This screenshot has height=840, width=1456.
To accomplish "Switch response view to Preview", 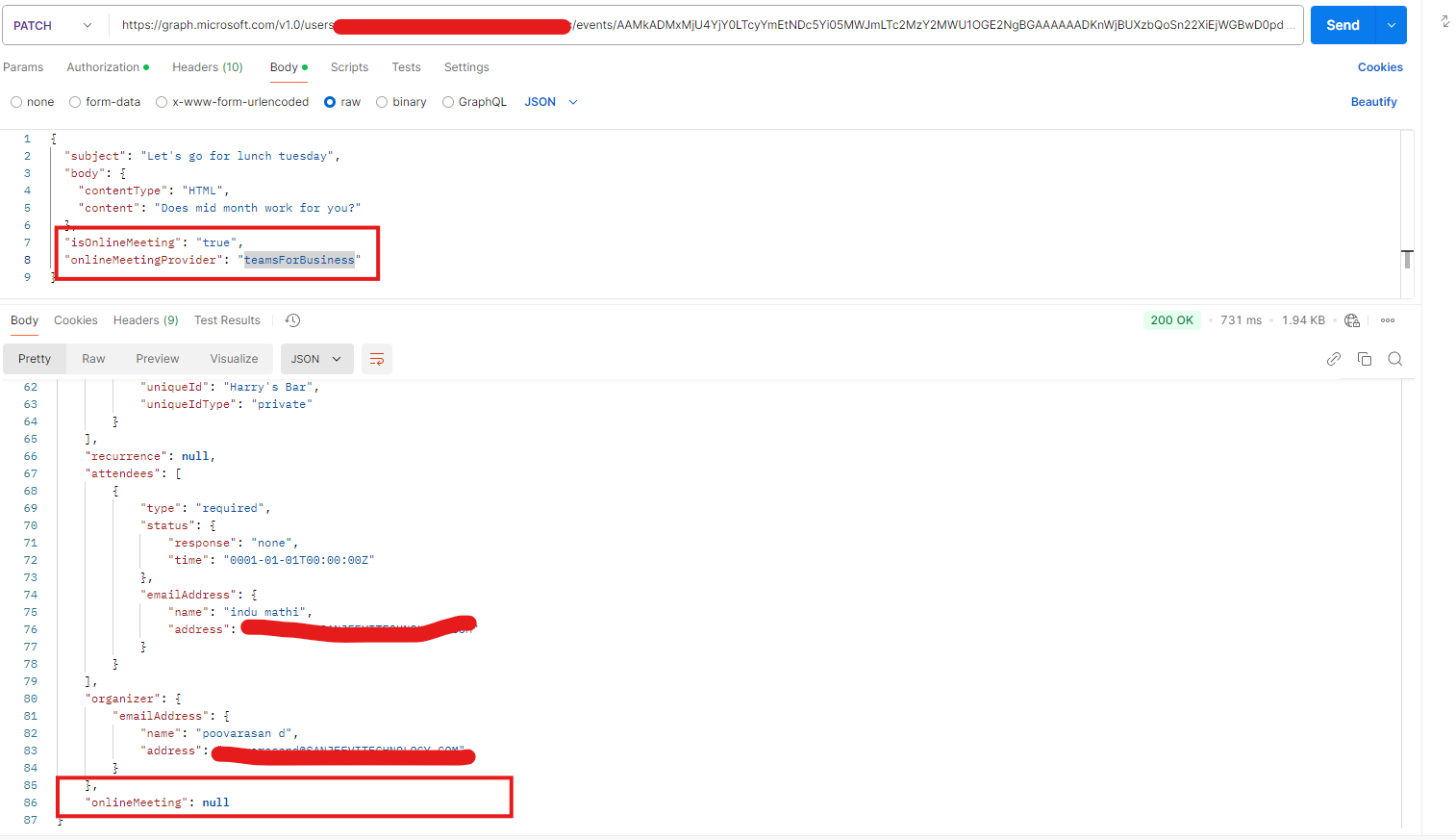I will click(x=157, y=358).
